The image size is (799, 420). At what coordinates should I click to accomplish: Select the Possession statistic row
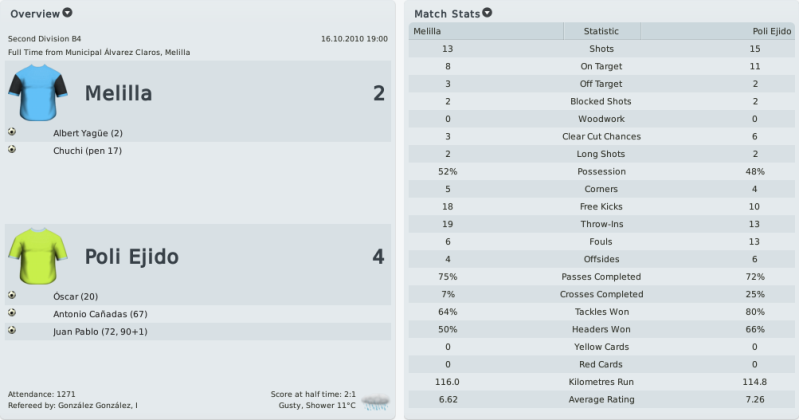tap(601, 172)
